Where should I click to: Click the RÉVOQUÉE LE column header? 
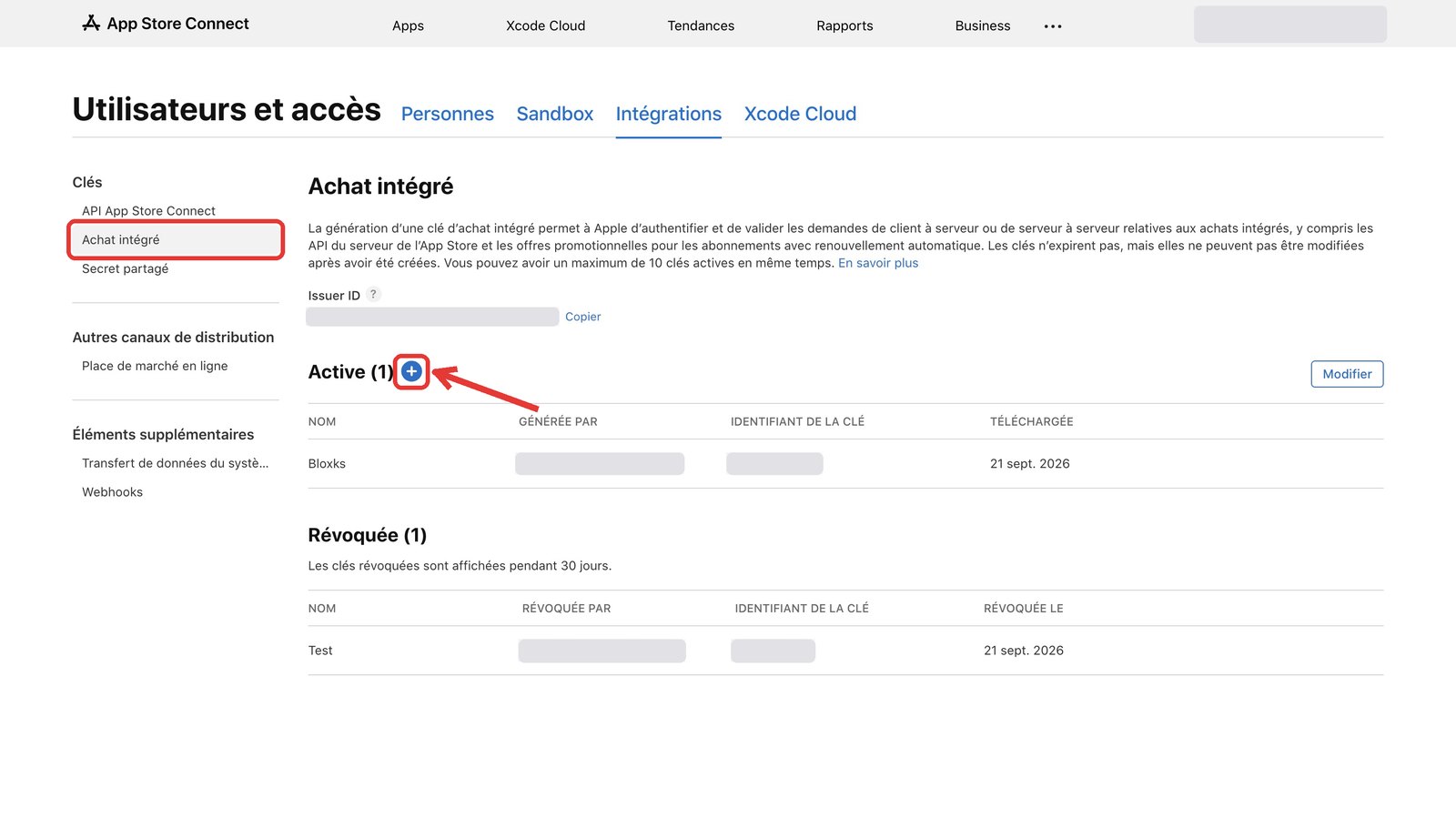[x=1023, y=608]
